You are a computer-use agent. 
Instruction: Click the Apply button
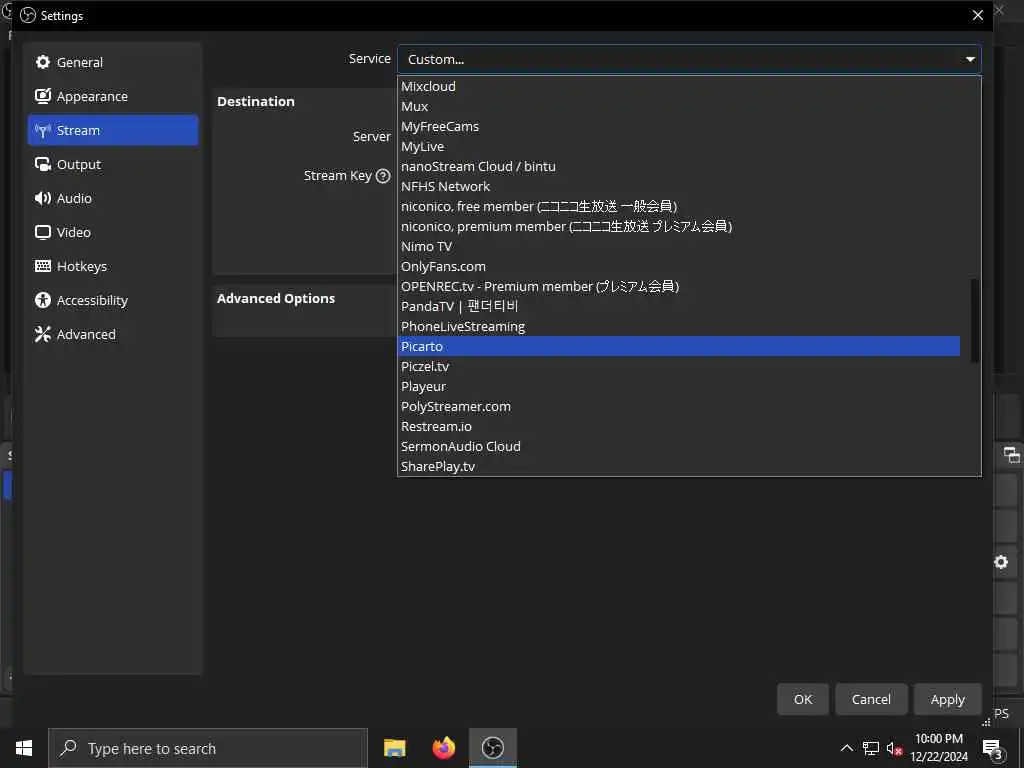coord(948,699)
